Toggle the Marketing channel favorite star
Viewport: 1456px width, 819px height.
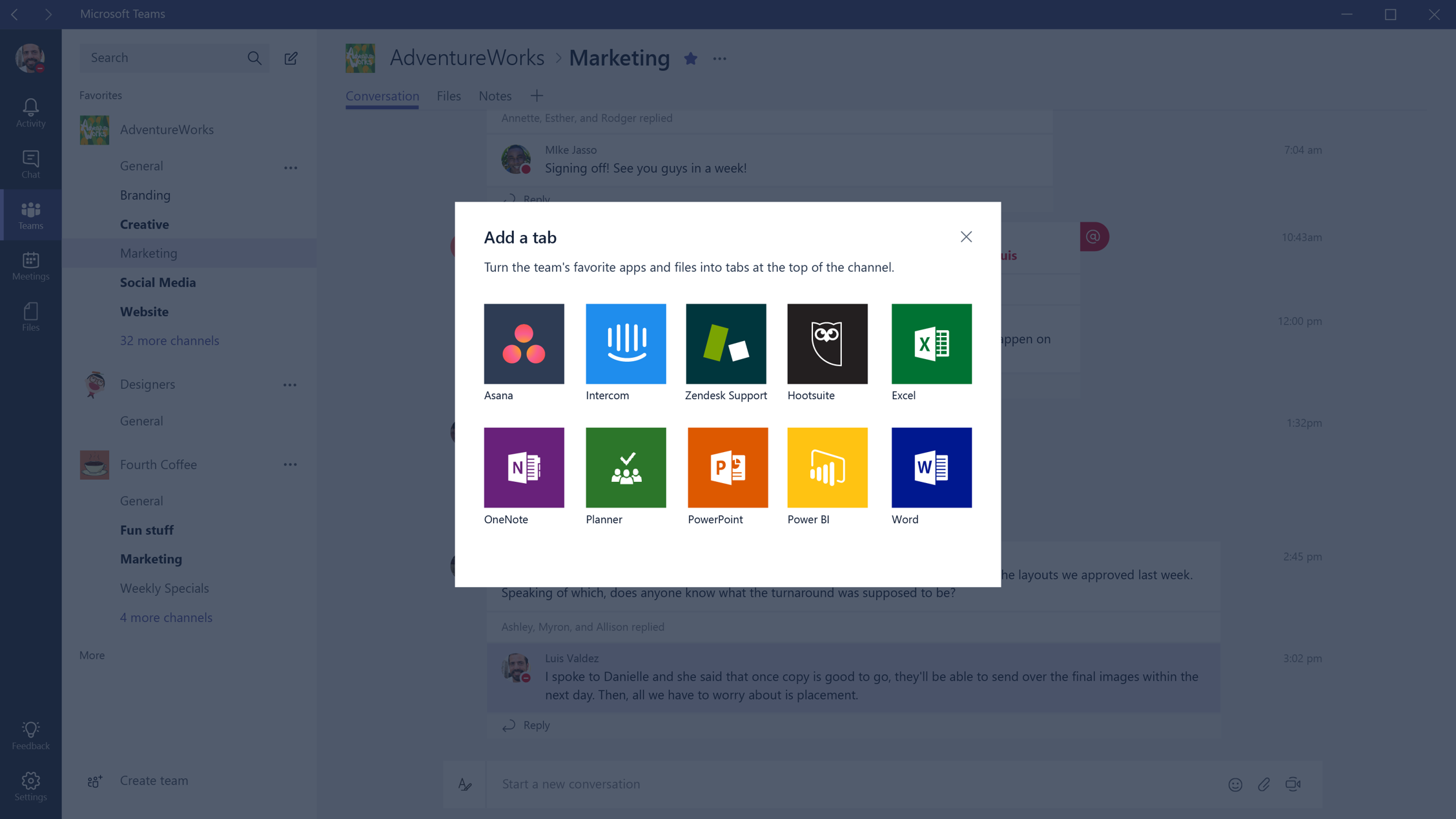[x=690, y=59]
